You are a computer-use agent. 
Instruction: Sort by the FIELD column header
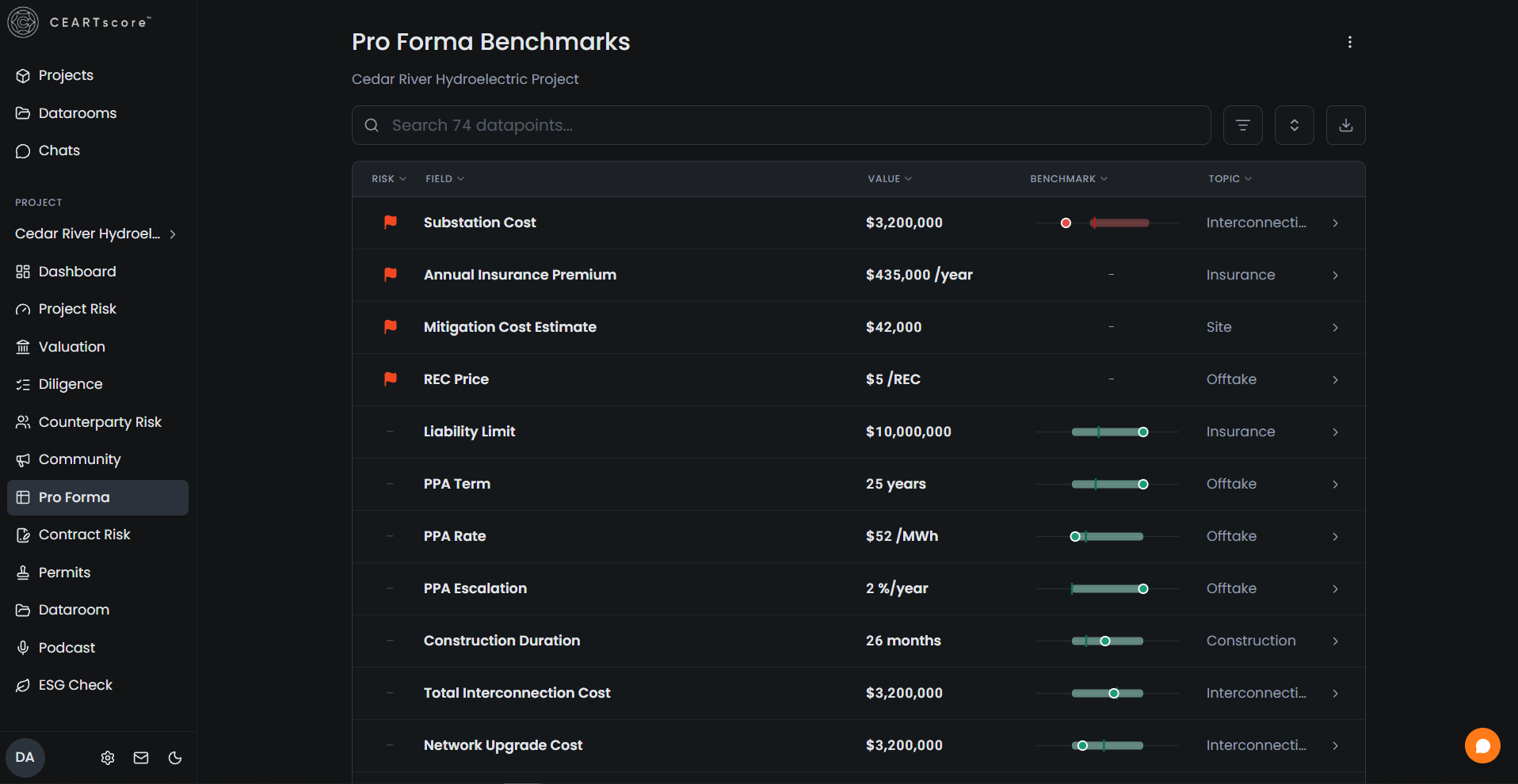[444, 179]
